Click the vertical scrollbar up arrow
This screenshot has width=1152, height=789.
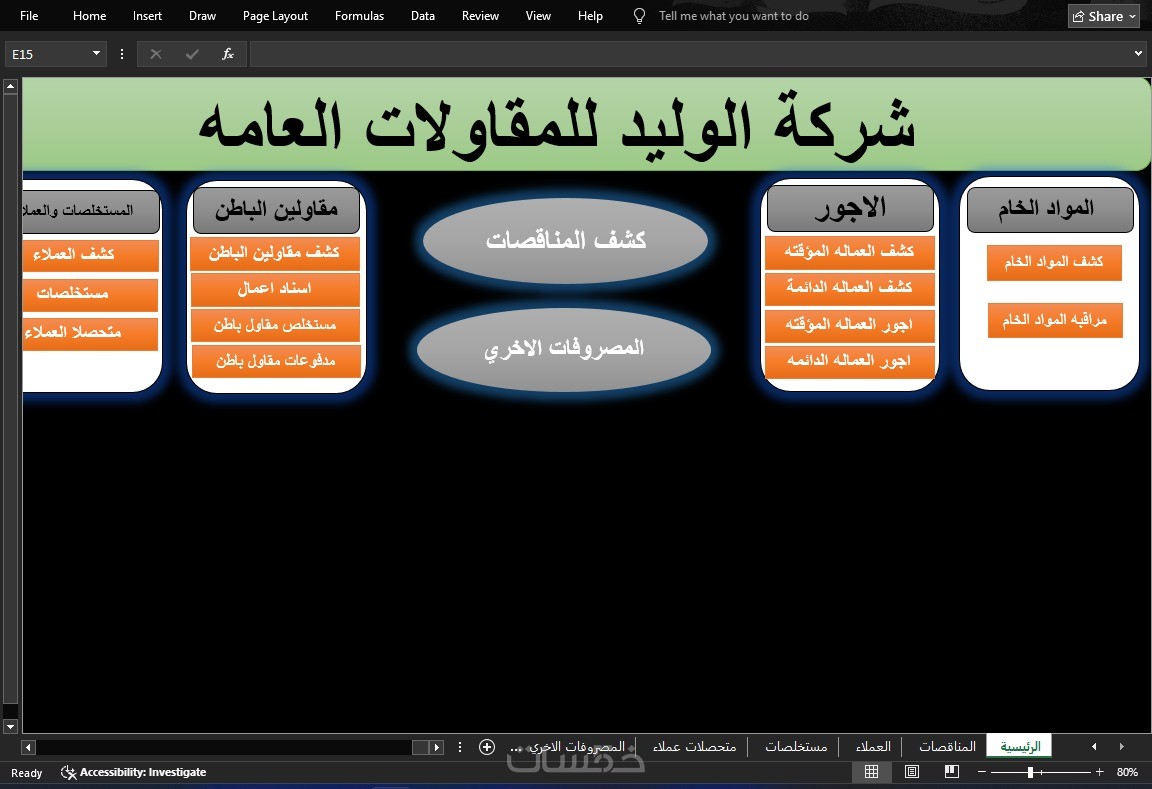coord(10,87)
